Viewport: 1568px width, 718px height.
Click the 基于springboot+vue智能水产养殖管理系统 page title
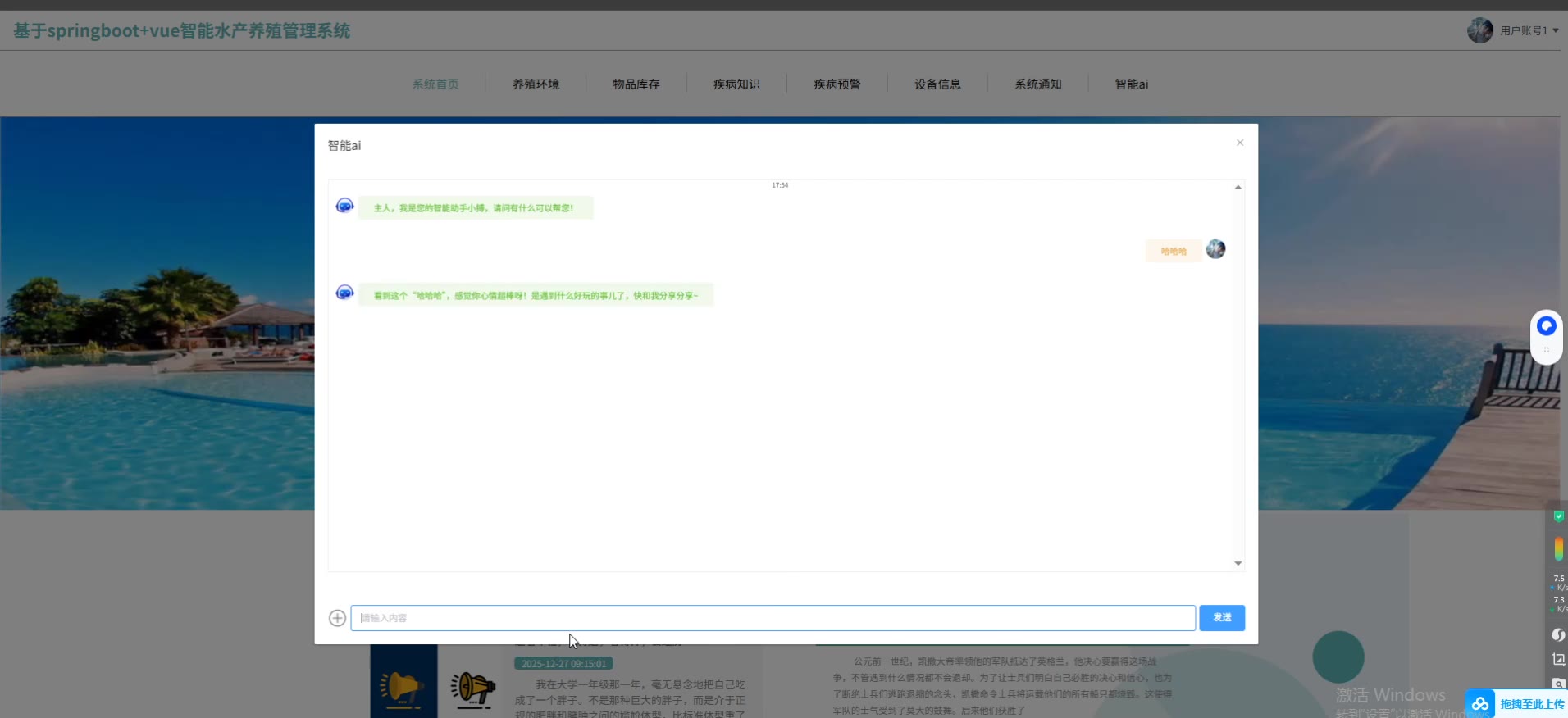click(x=181, y=31)
